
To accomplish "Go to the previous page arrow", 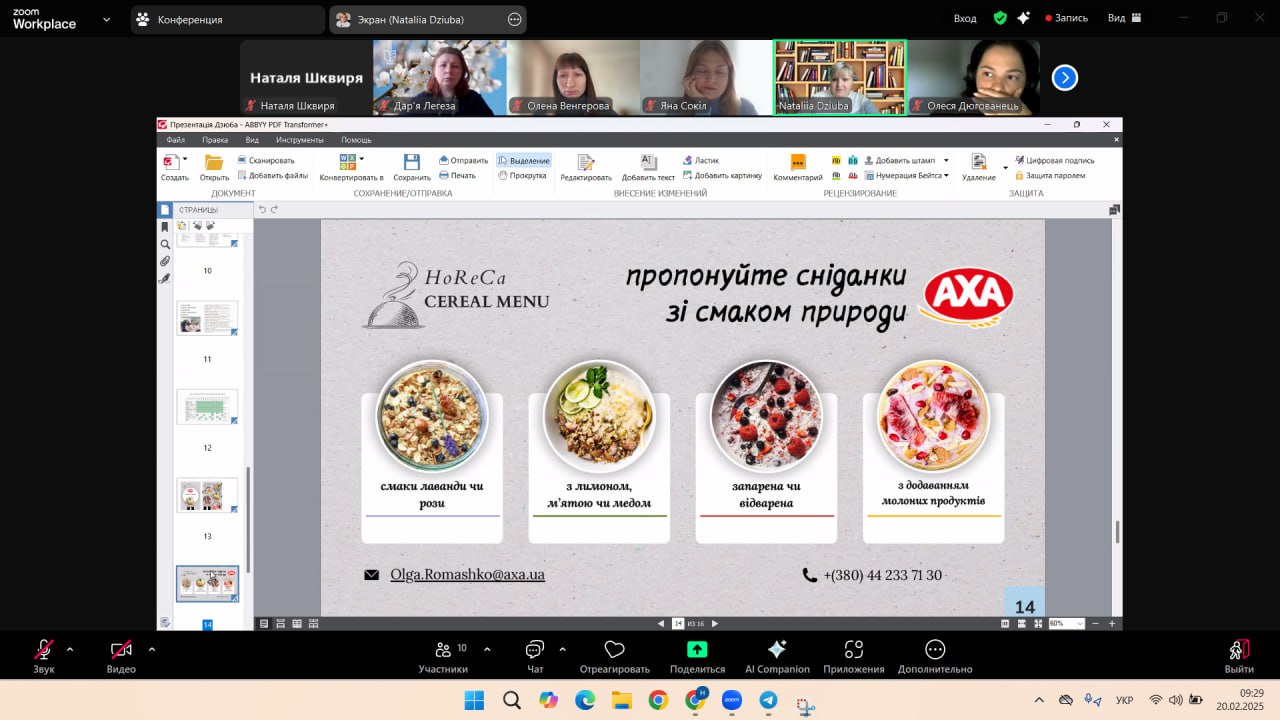I will coord(661,623).
